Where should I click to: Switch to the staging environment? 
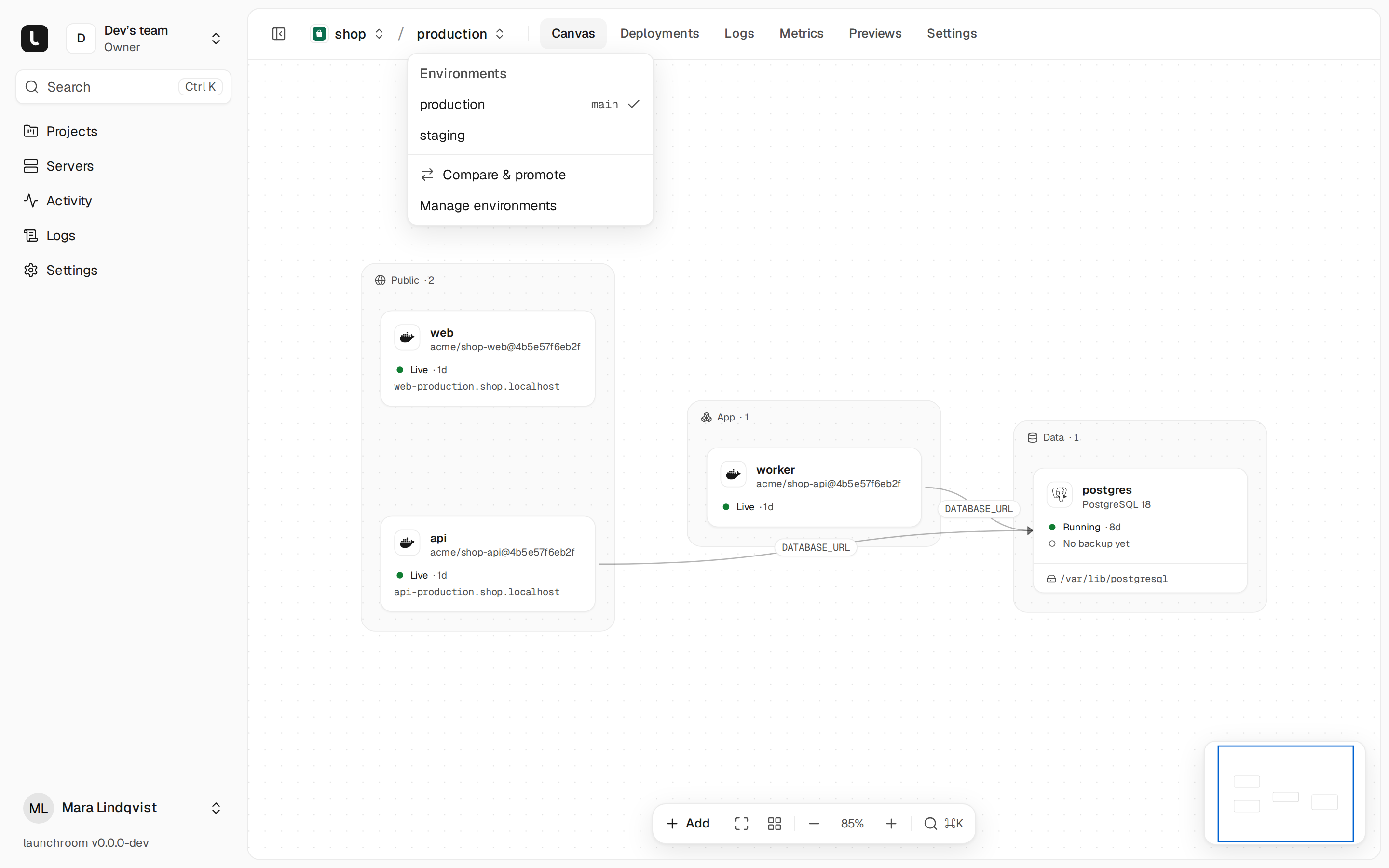(x=530, y=136)
